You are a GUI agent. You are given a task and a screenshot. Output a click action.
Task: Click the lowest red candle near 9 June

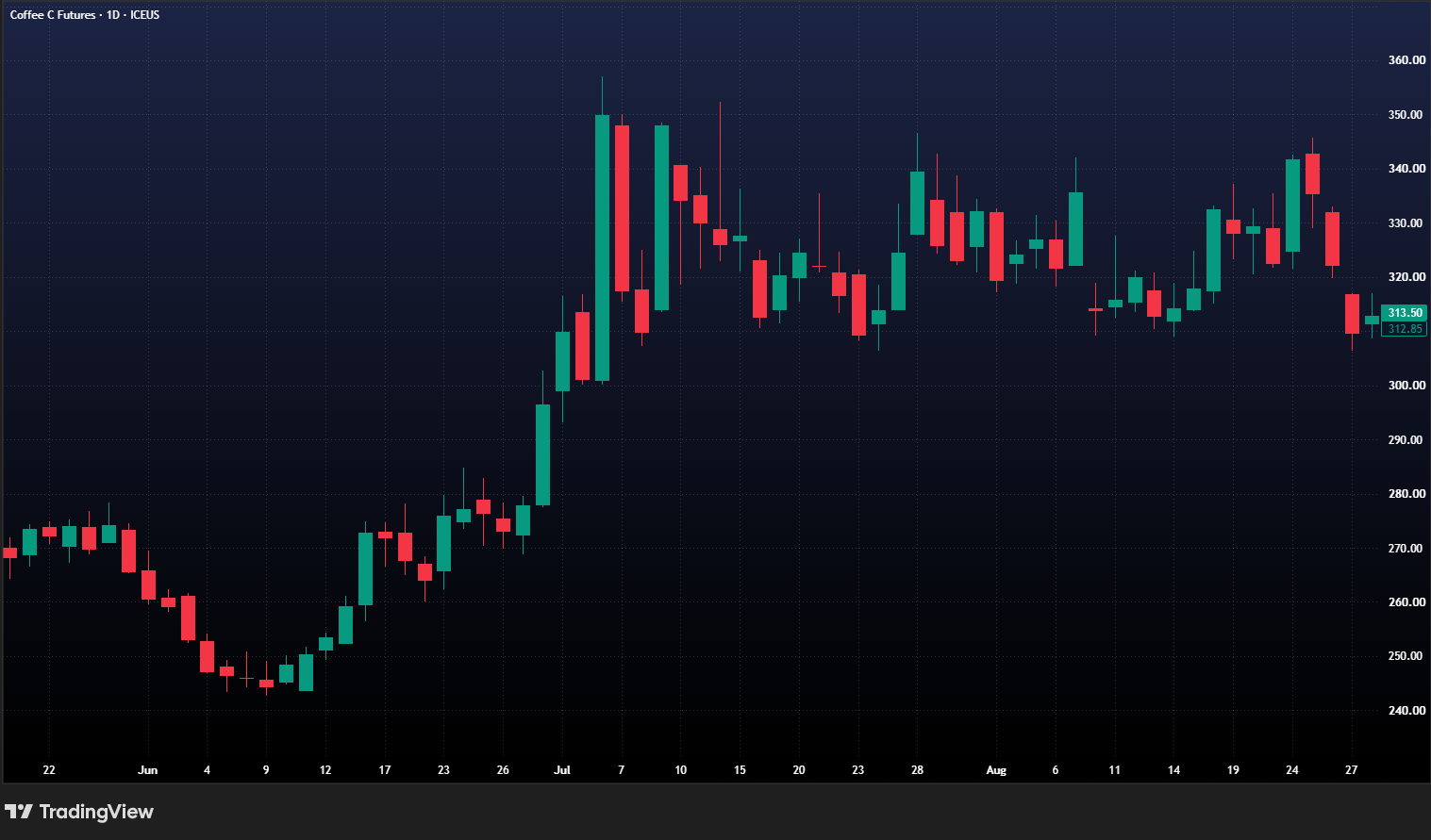click(x=266, y=683)
